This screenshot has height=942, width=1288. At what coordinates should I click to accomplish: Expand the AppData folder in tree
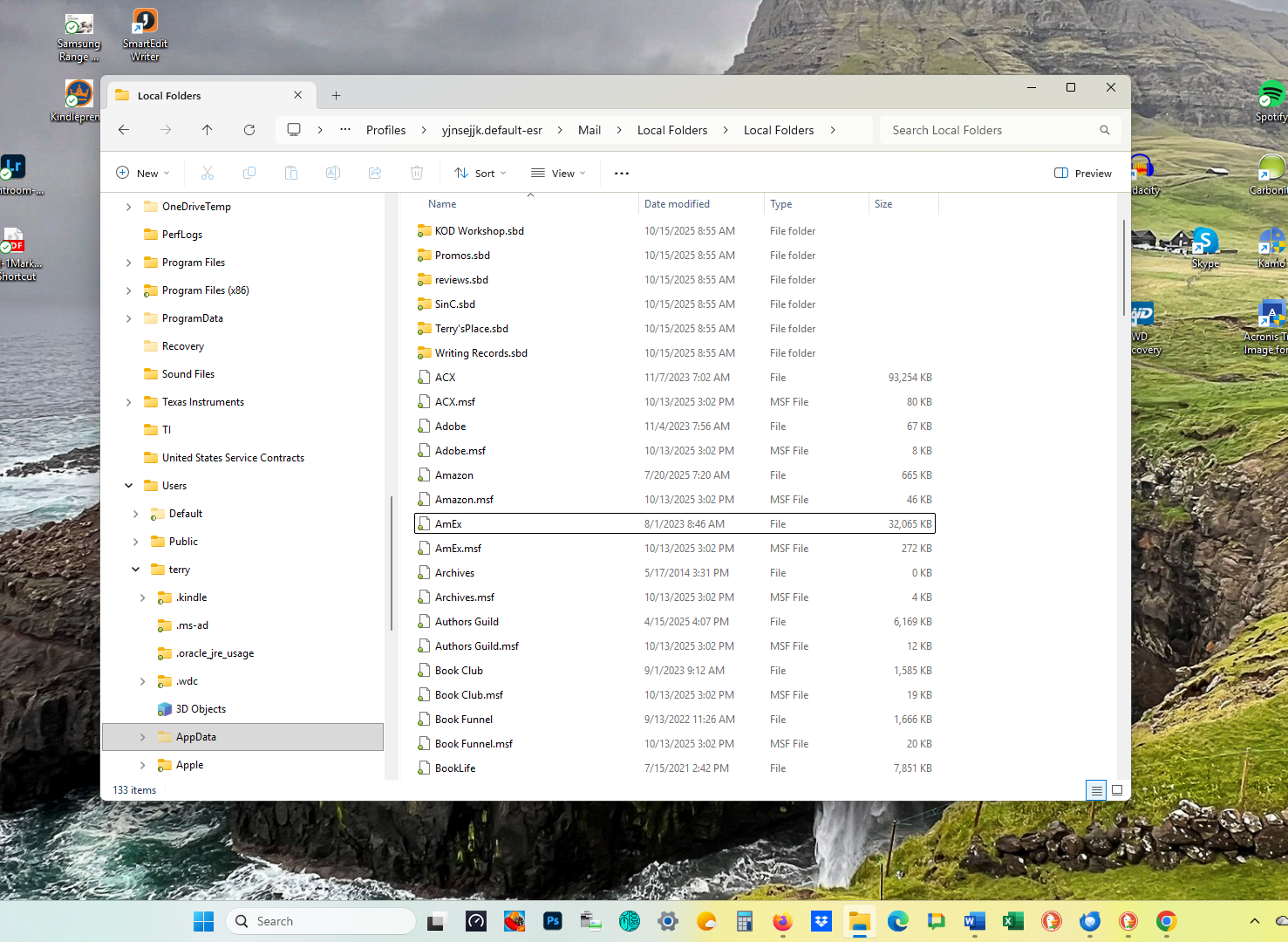pyautogui.click(x=143, y=737)
